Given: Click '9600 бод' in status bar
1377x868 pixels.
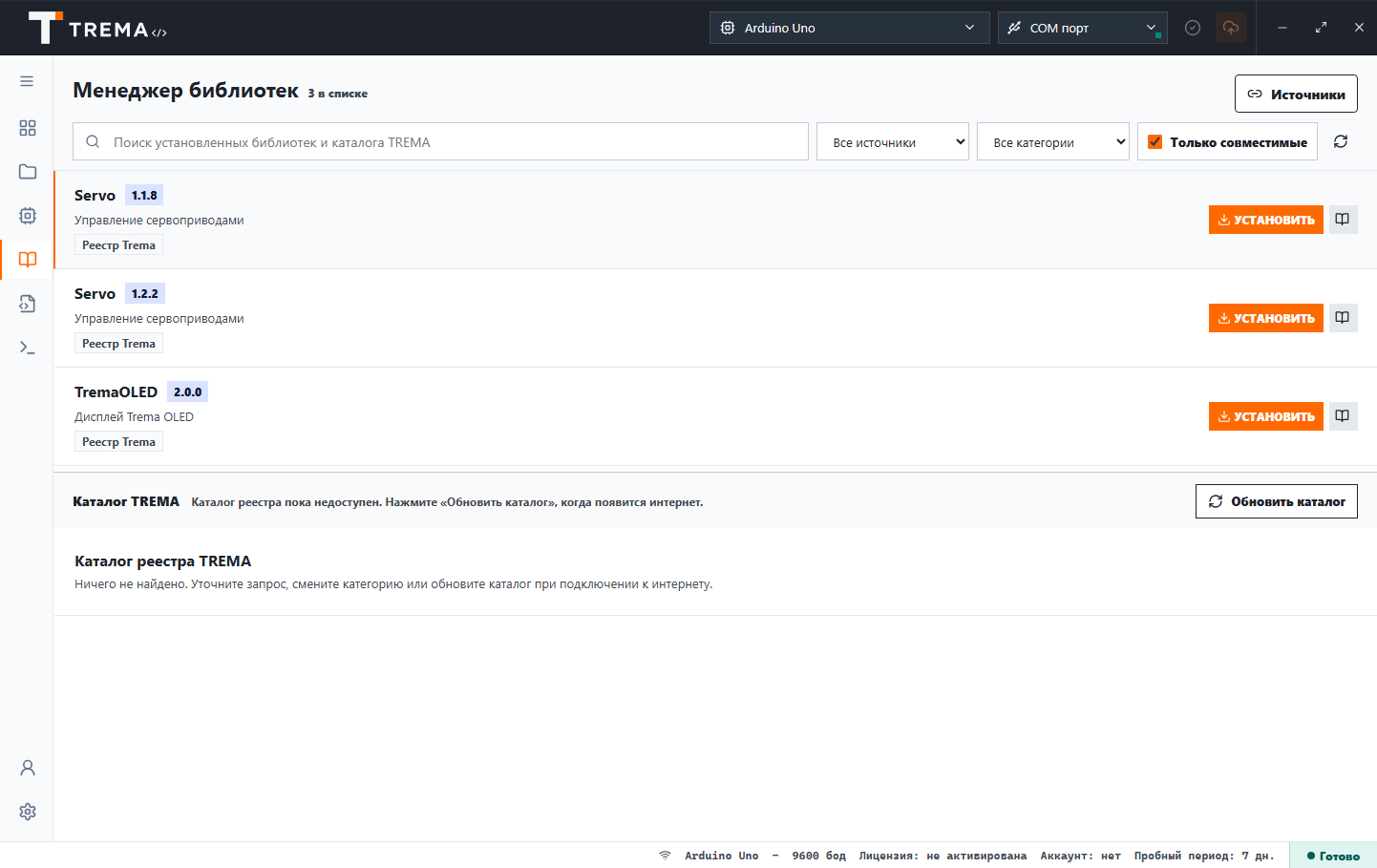Looking at the screenshot, I should click(x=818, y=856).
